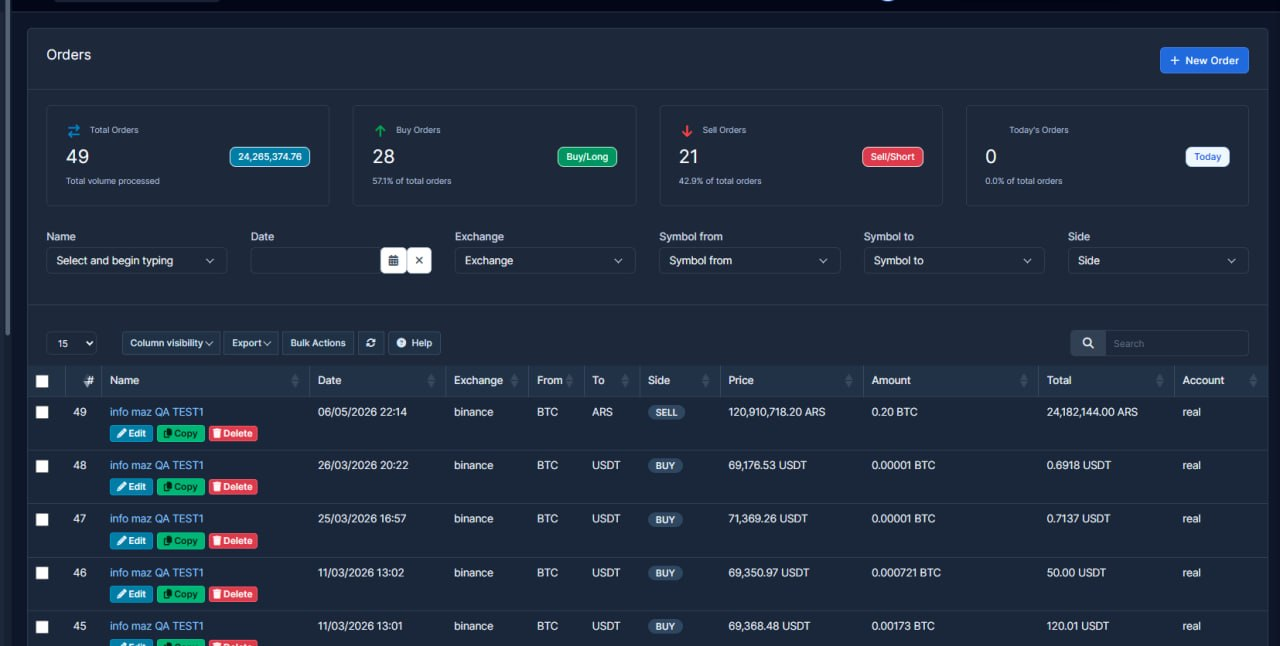1280x646 pixels.
Task: Sort table by Price column arrows
Action: [x=851, y=381]
